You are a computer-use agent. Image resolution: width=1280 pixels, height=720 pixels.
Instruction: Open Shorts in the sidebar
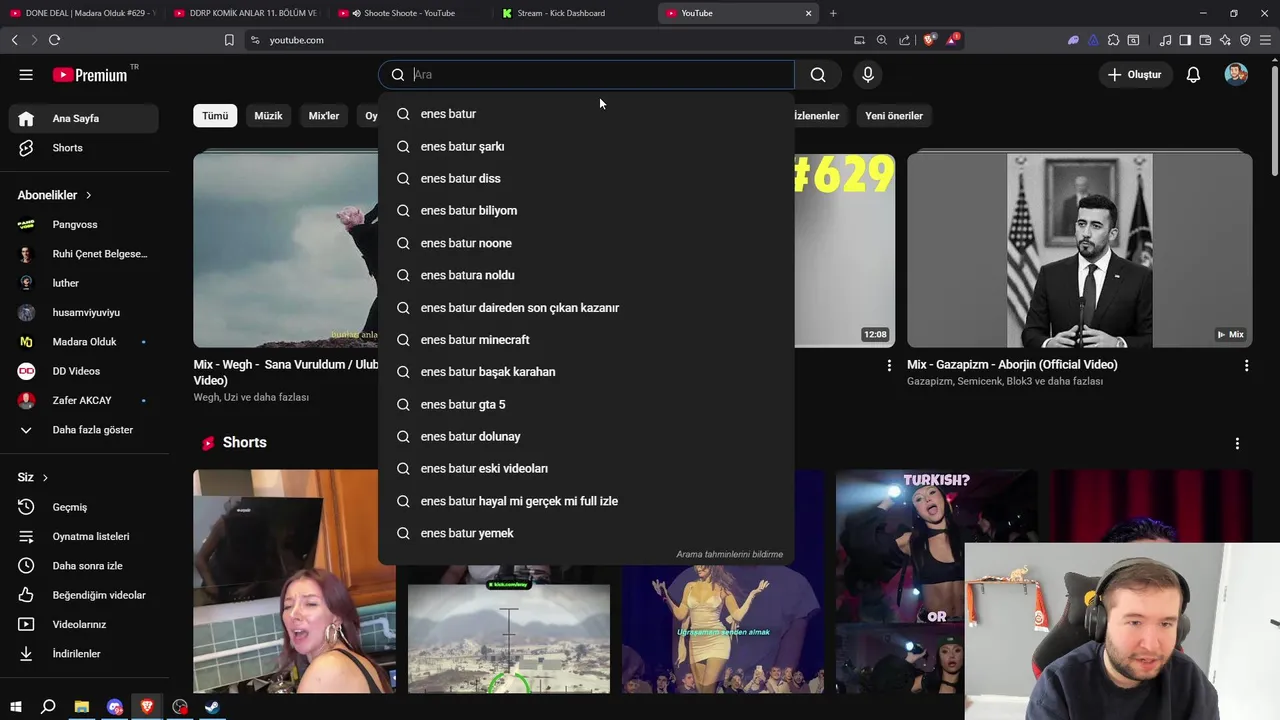pos(84,148)
